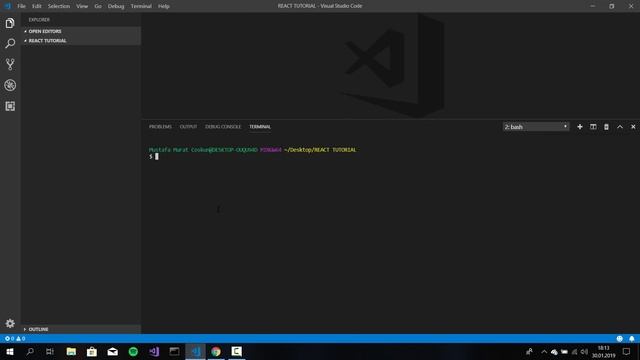Open Visual Studio from taskbar
Image resolution: width=640 pixels, height=360 pixels.
click(154, 351)
